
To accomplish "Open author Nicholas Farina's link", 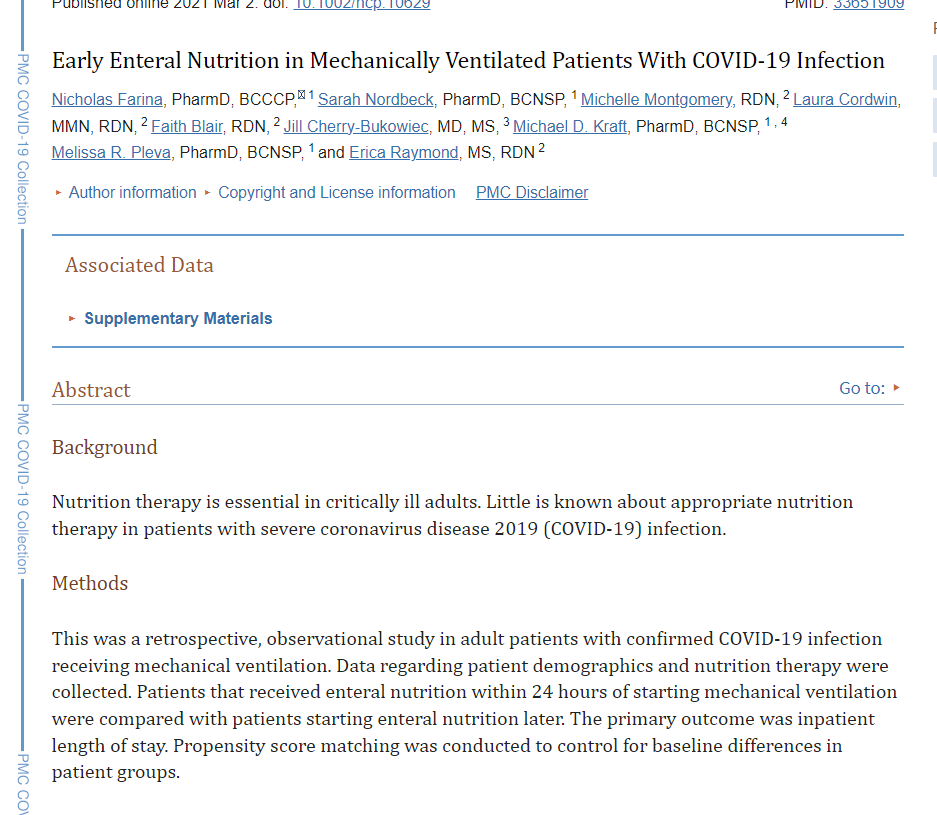I will [107, 99].
